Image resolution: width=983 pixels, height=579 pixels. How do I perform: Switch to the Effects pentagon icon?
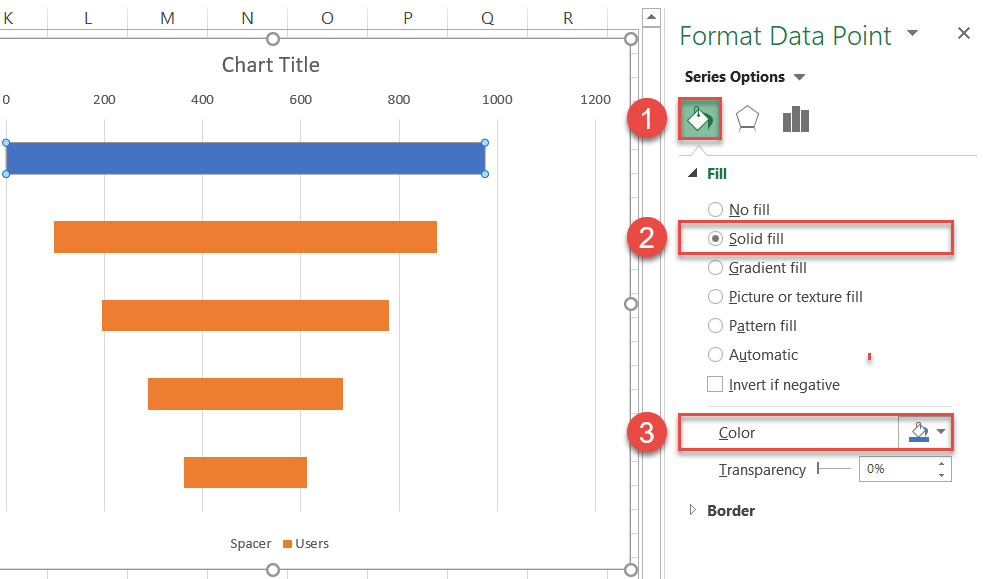(x=746, y=120)
